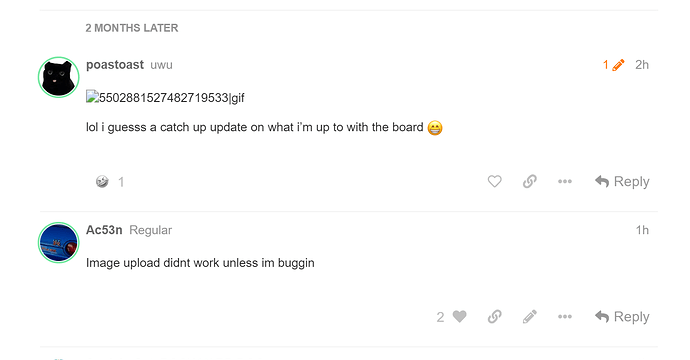Open Ac53n's blue car avatar
This screenshot has width=690, height=360.
pos(59,242)
